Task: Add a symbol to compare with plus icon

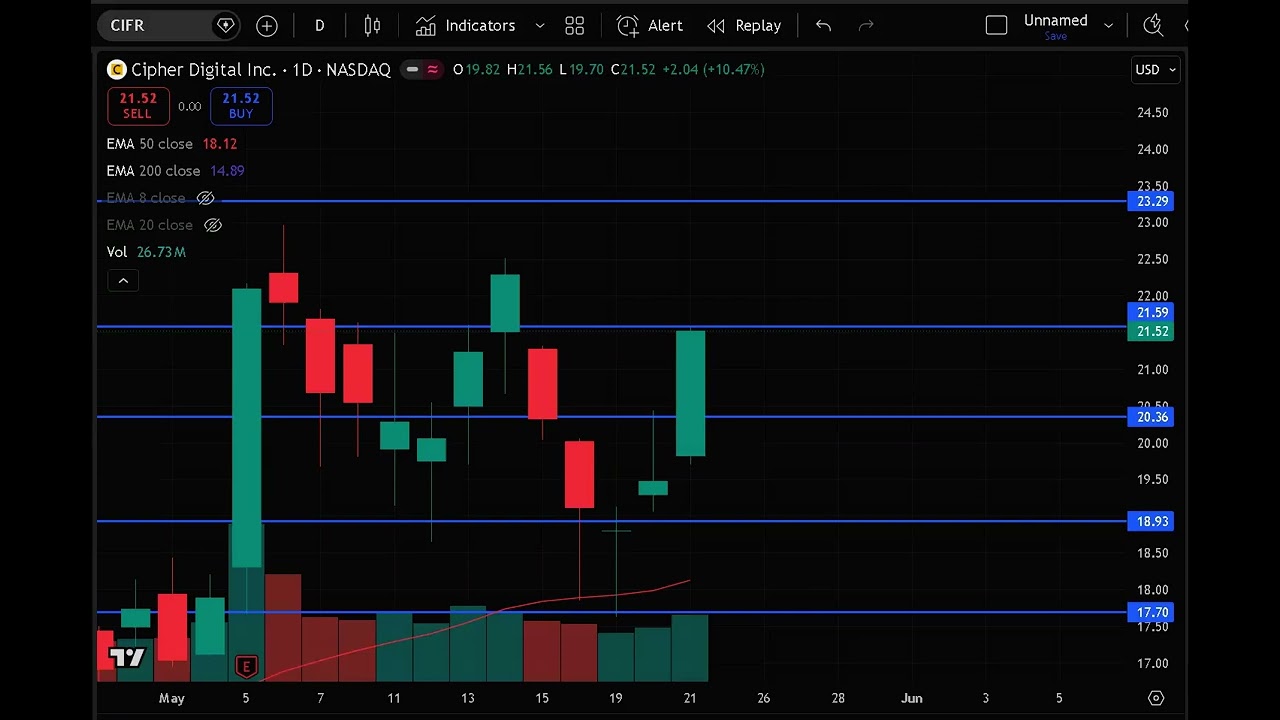Action: coord(267,26)
